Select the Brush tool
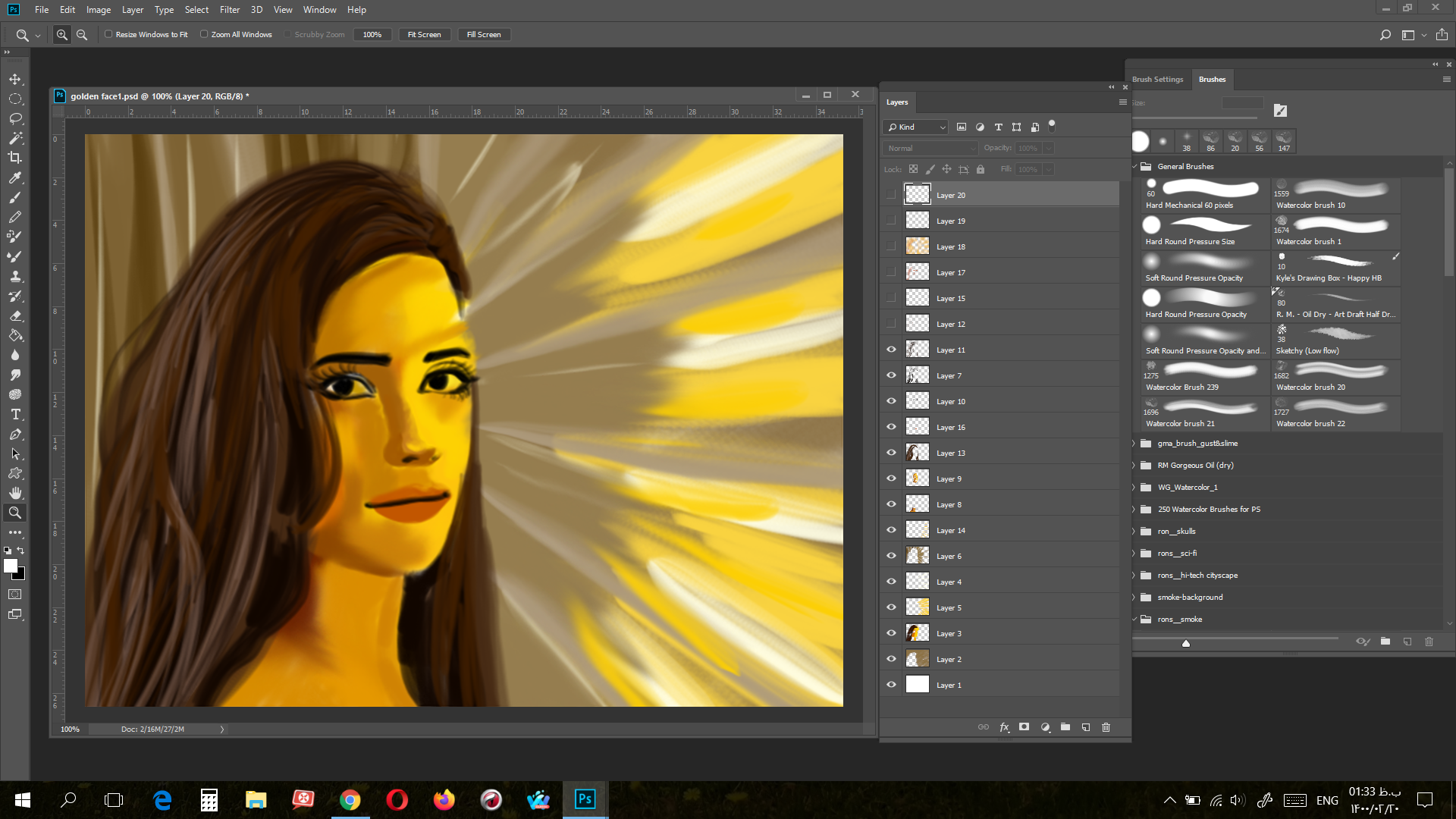 tap(15, 197)
